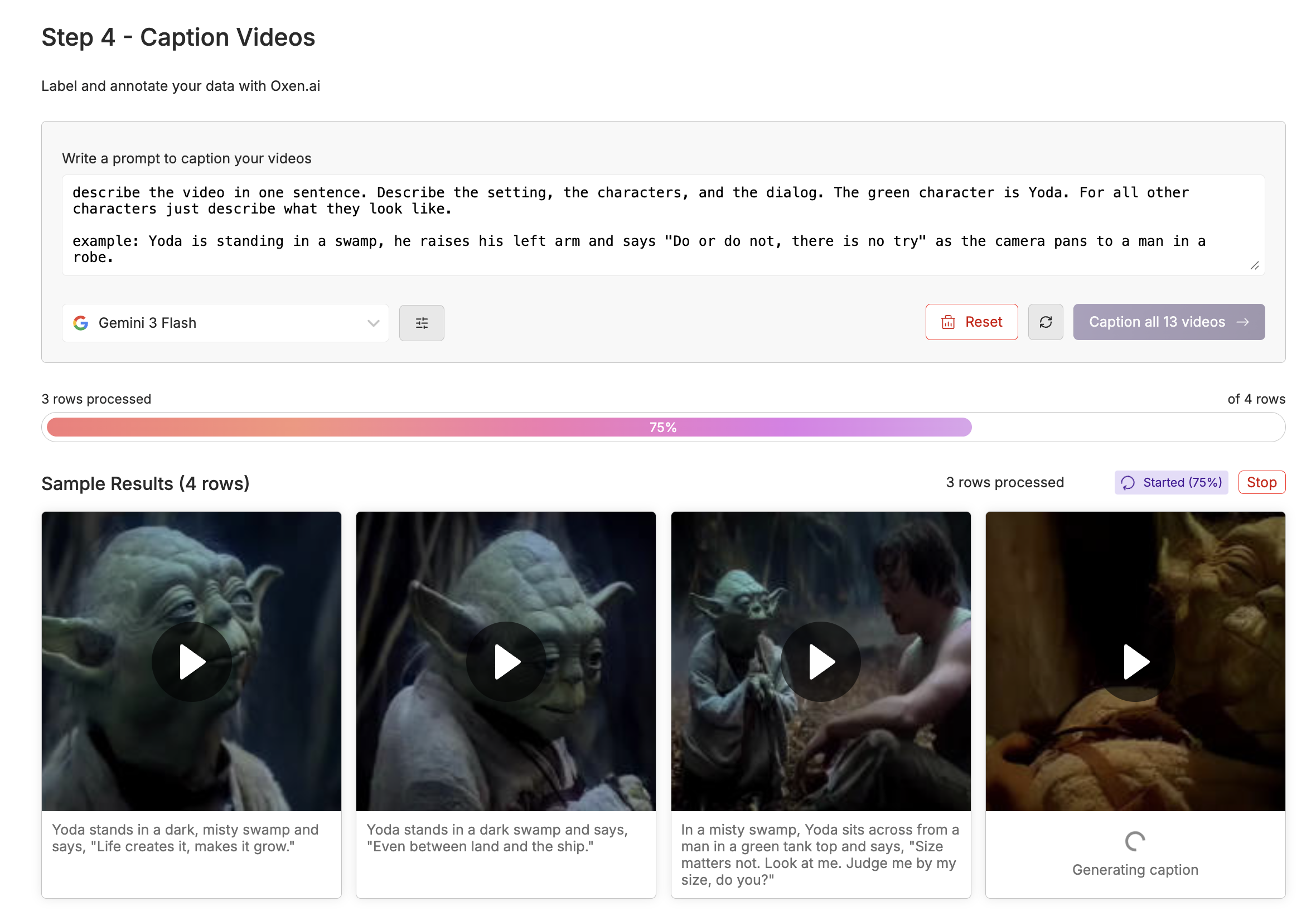Click the refresh arrows icon button

point(1045,322)
